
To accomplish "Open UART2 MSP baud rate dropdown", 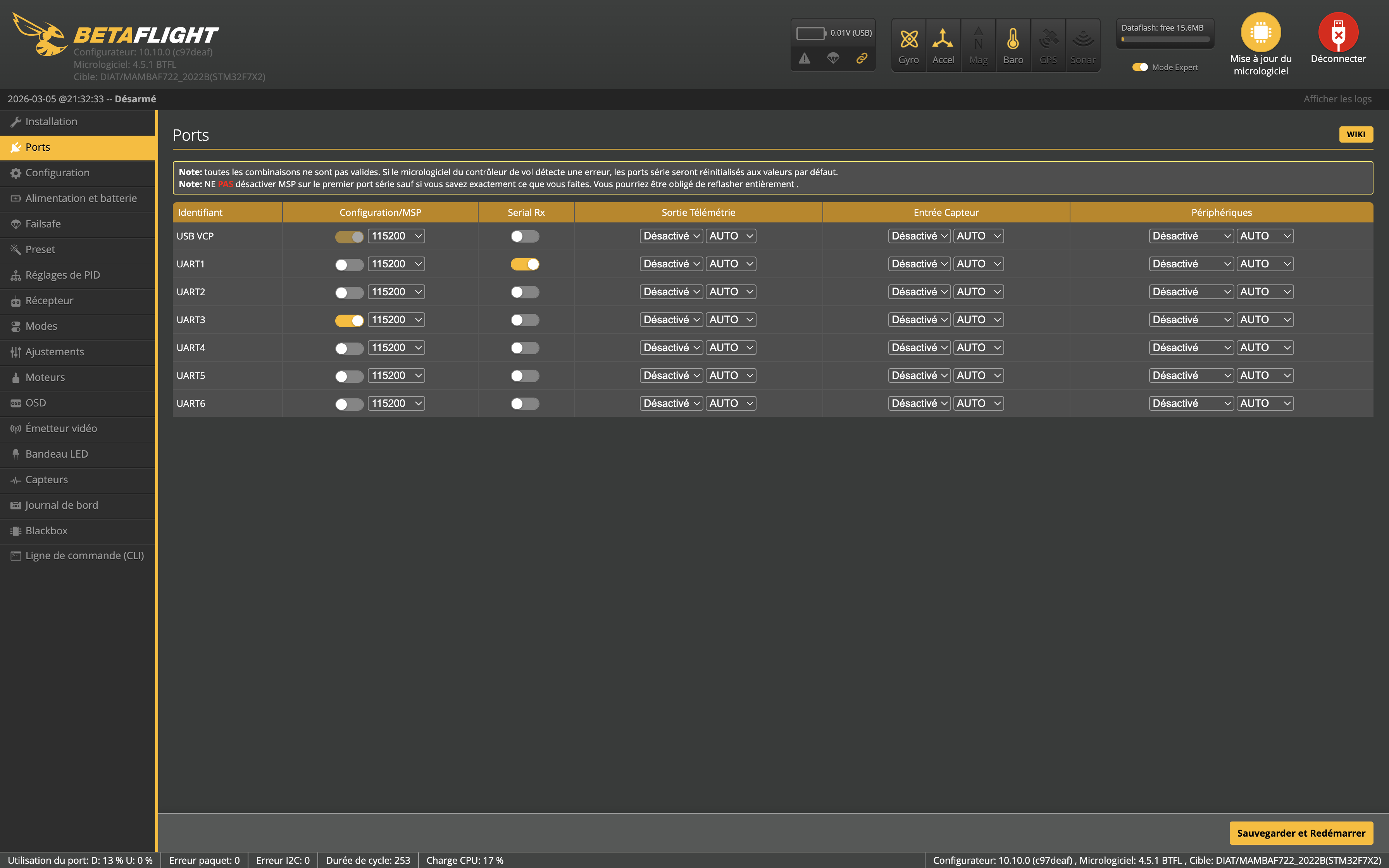I will [x=396, y=292].
